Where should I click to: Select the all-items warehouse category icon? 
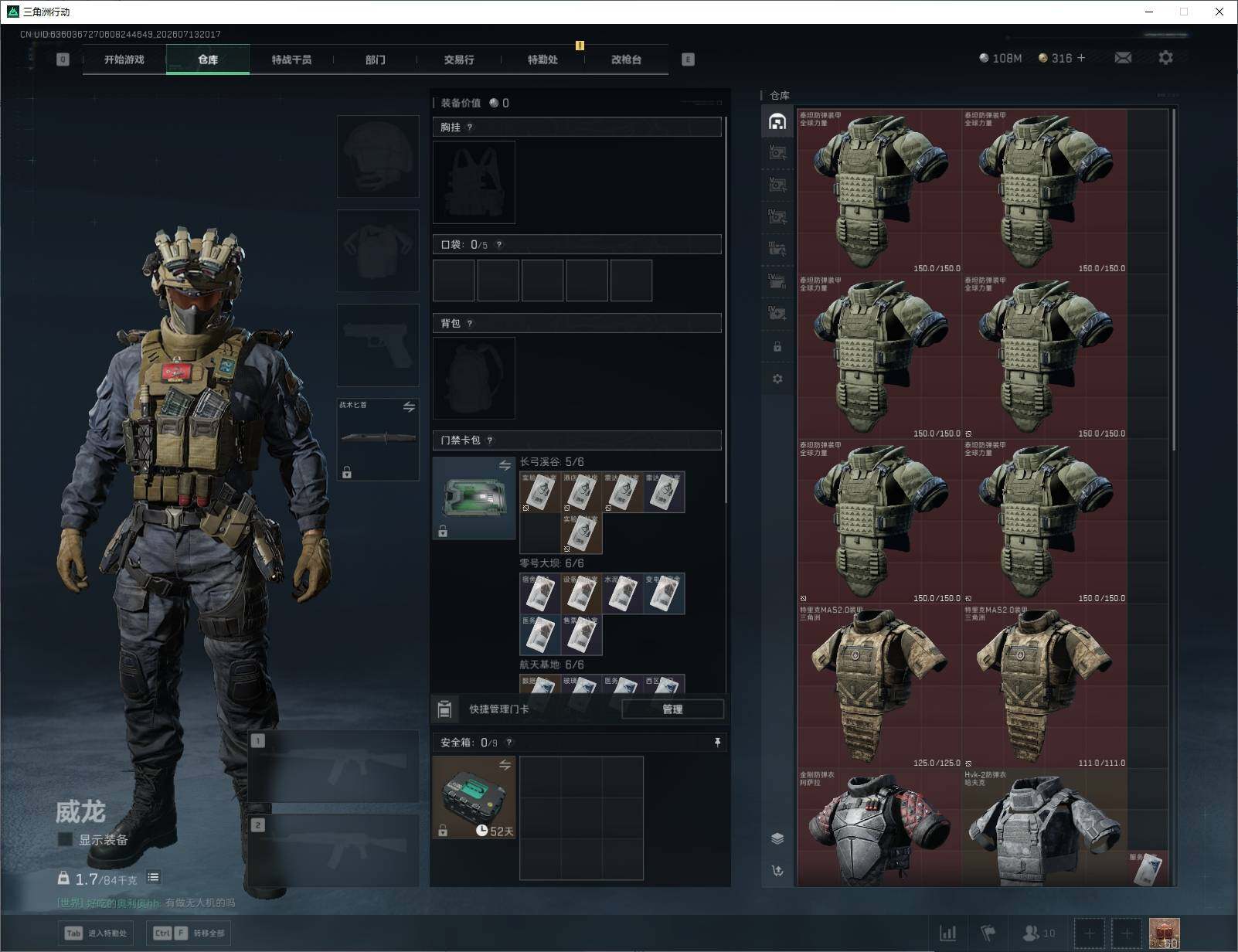coord(777,121)
